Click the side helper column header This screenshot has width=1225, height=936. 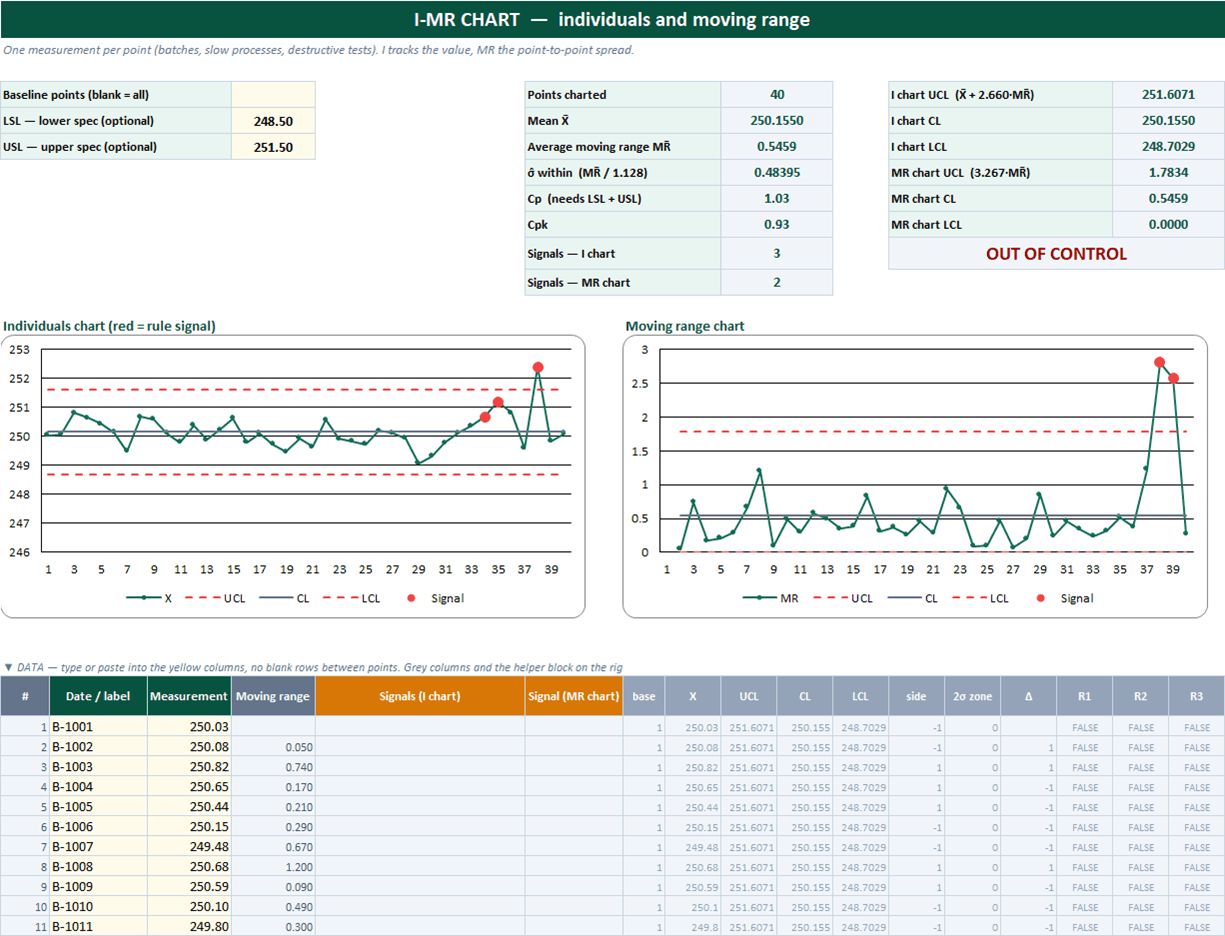(x=916, y=696)
